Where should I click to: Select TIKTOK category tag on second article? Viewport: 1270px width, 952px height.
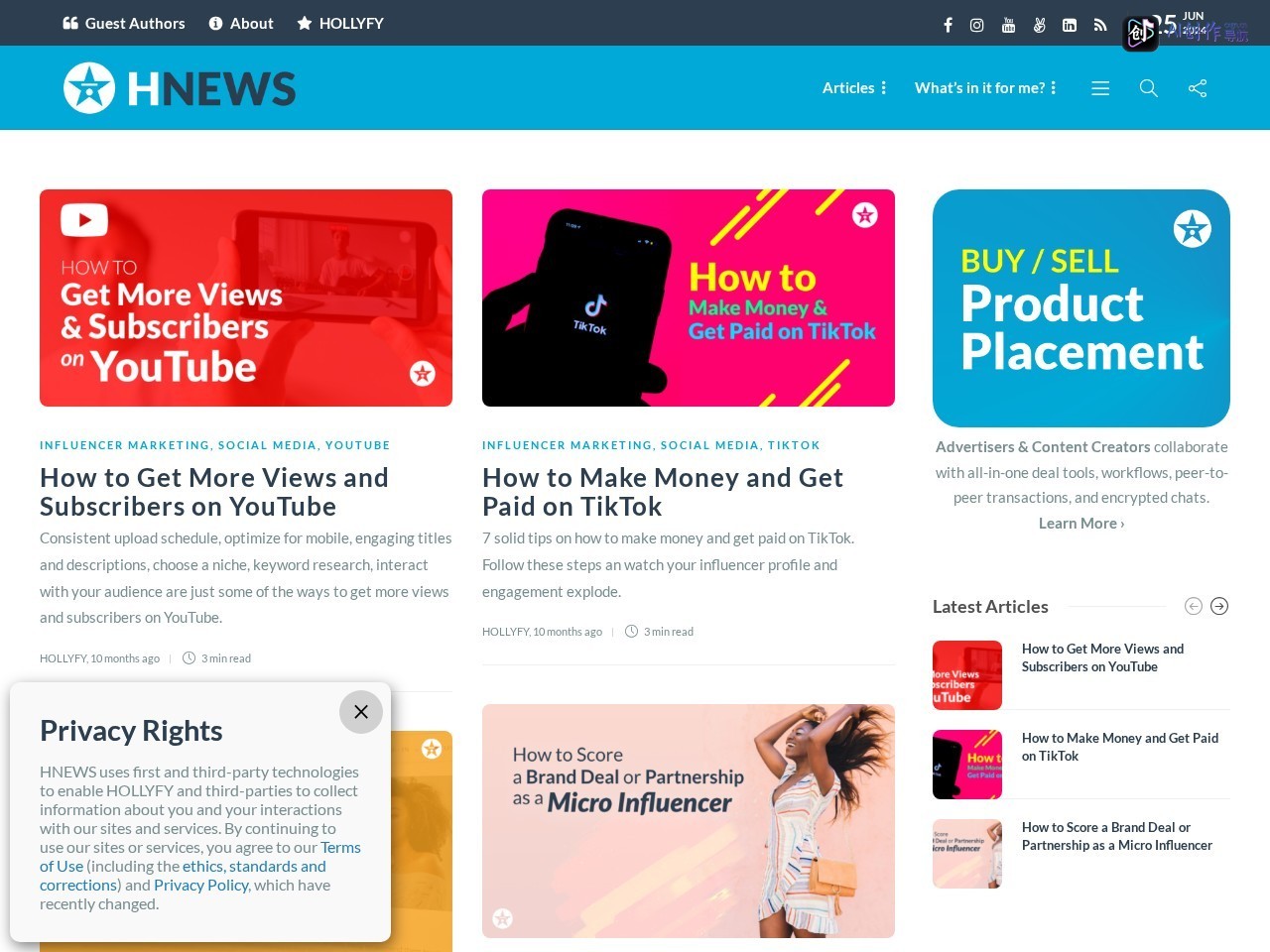click(794, 445)
